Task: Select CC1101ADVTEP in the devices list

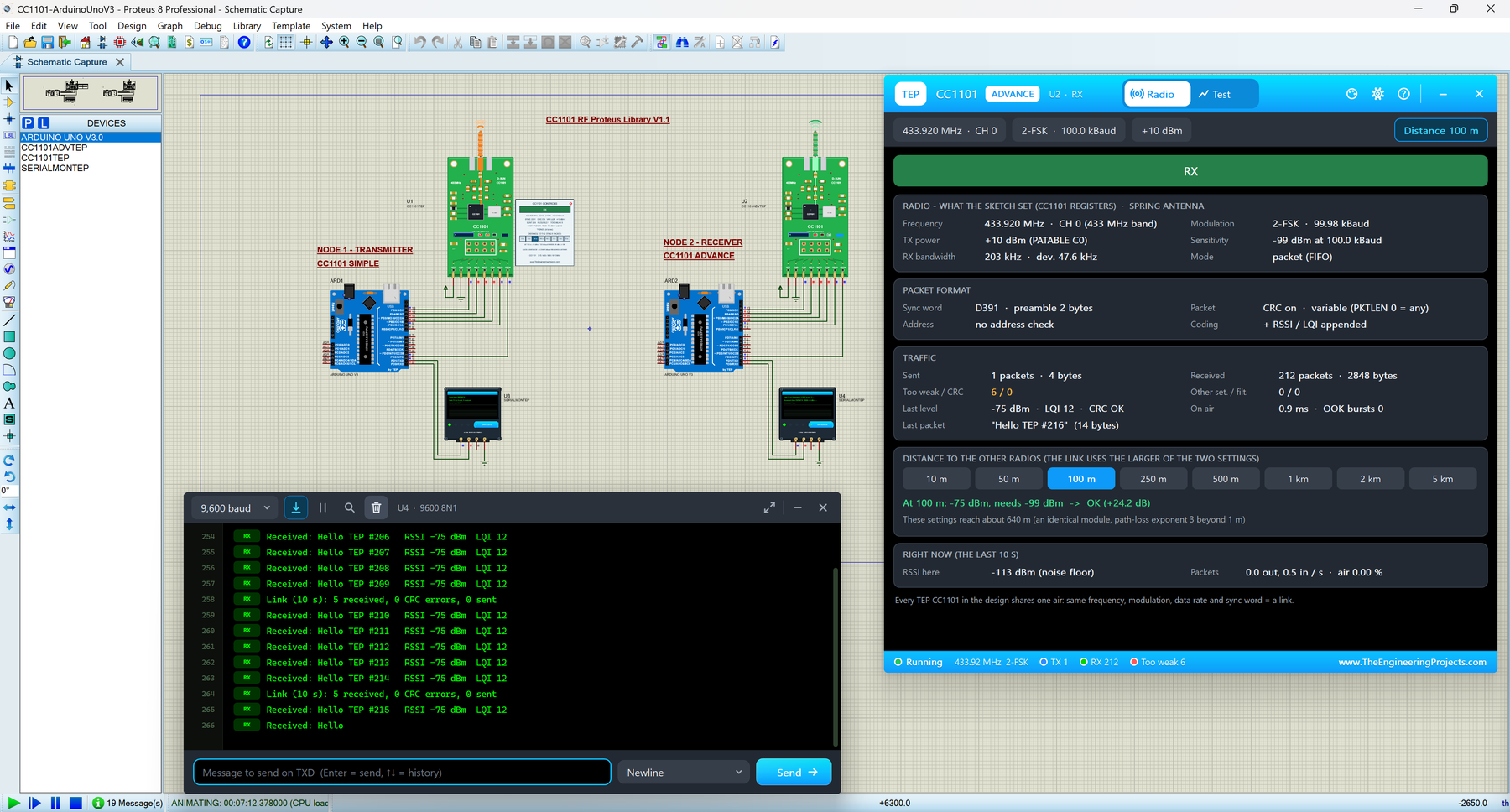Action: click(x=55, y=148)
